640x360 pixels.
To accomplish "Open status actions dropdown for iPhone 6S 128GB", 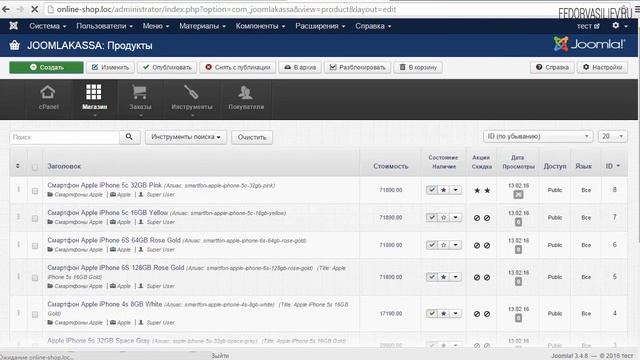I will [456, 277].
